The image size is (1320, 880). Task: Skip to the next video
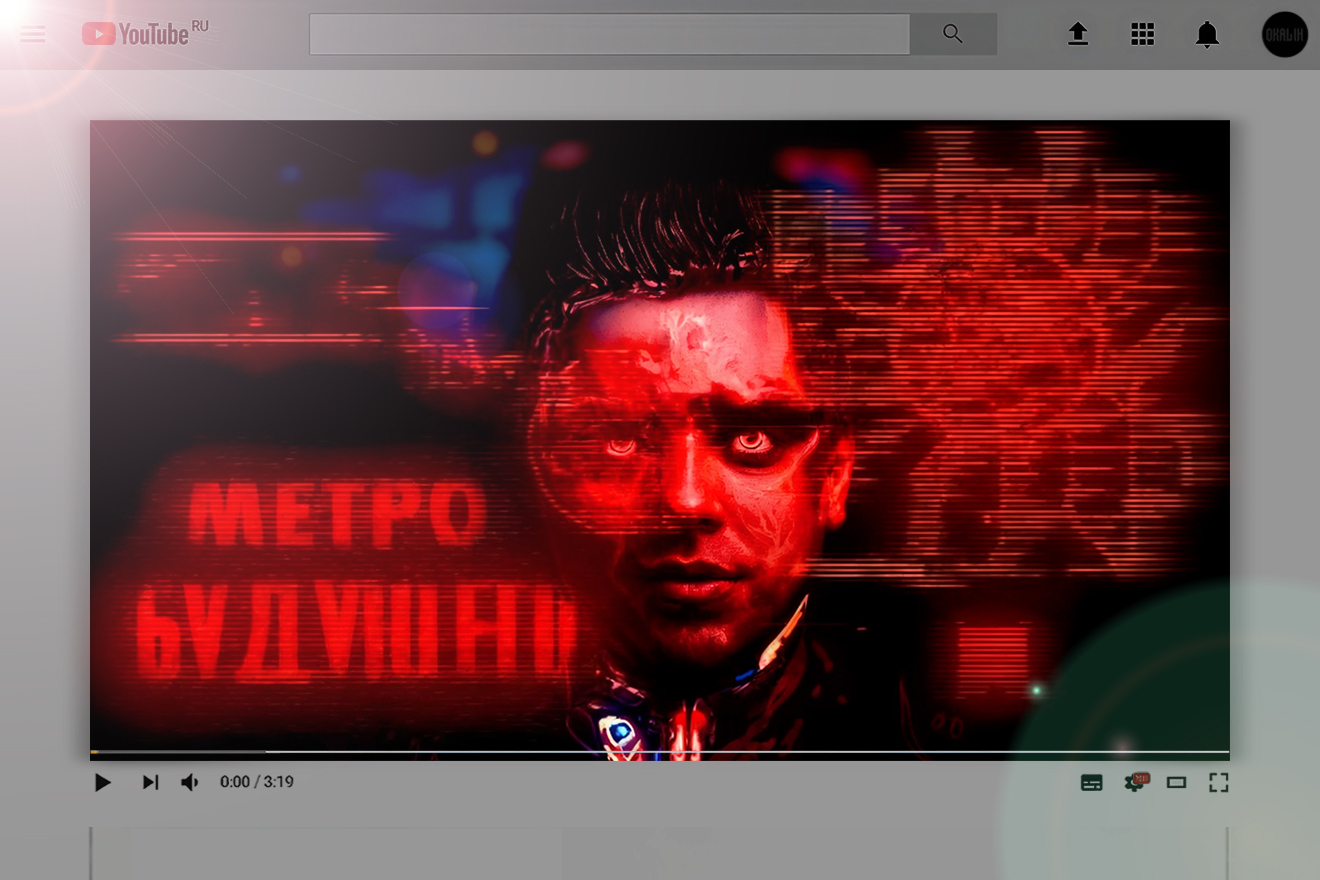point(150,782)
